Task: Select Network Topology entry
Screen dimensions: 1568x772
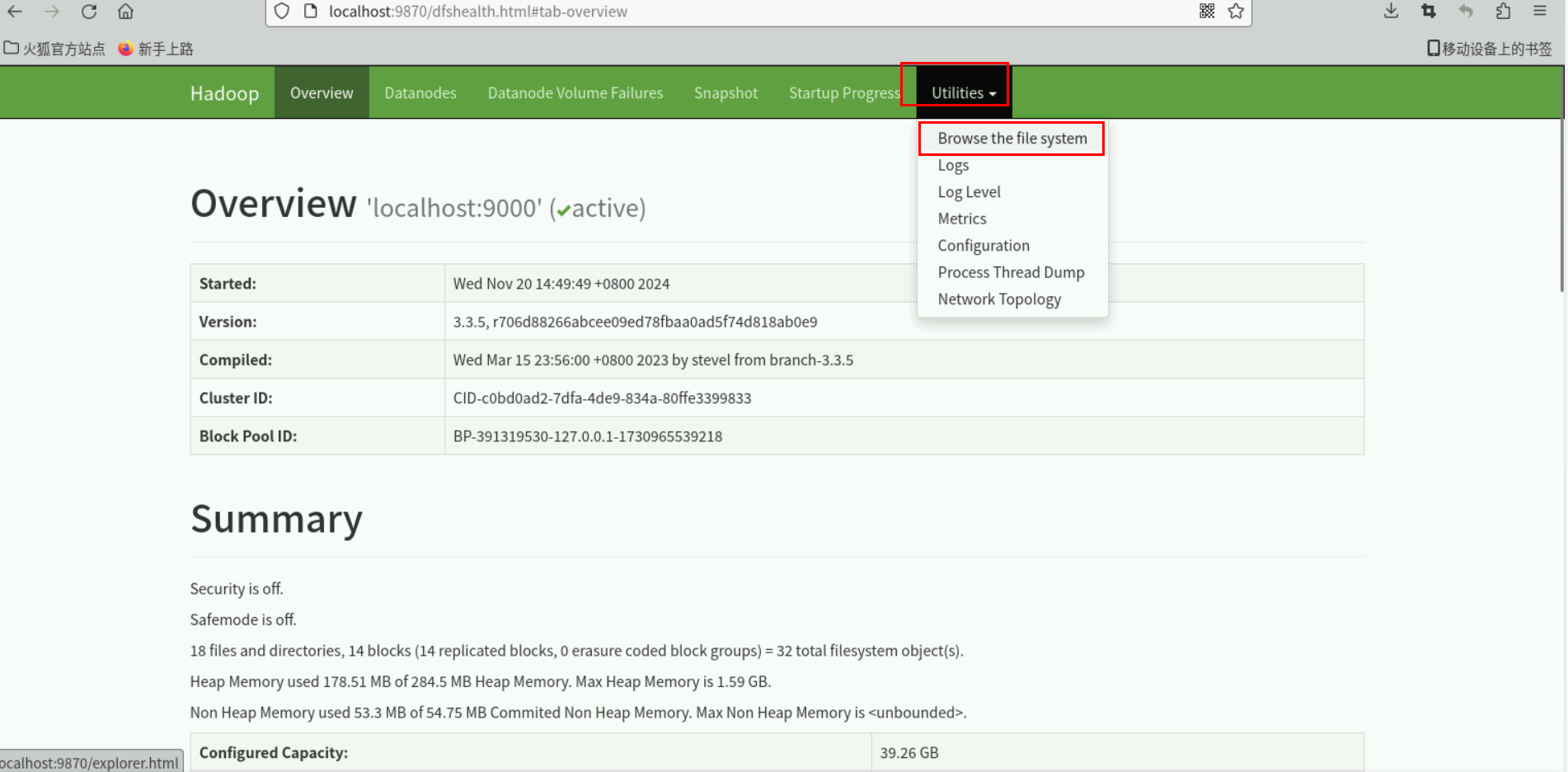Action: pyautogui.click(x=999, y=299)
